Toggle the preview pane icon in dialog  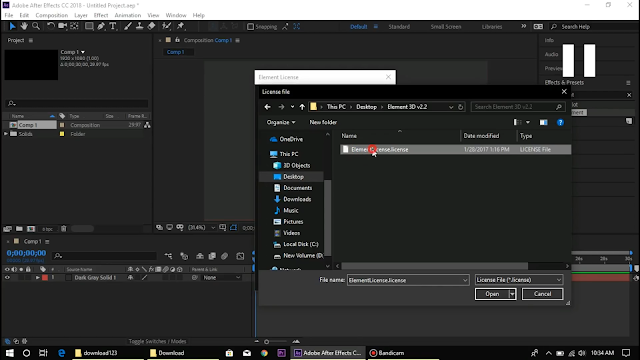543,122
